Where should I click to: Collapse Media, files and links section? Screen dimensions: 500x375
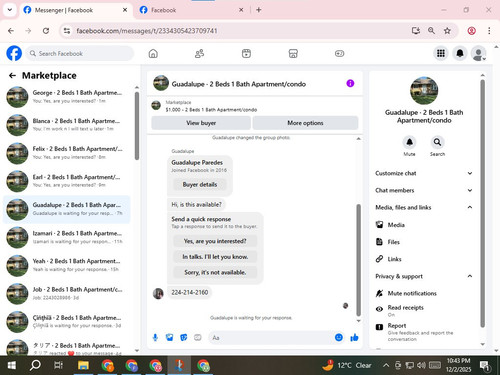[423, 207]
